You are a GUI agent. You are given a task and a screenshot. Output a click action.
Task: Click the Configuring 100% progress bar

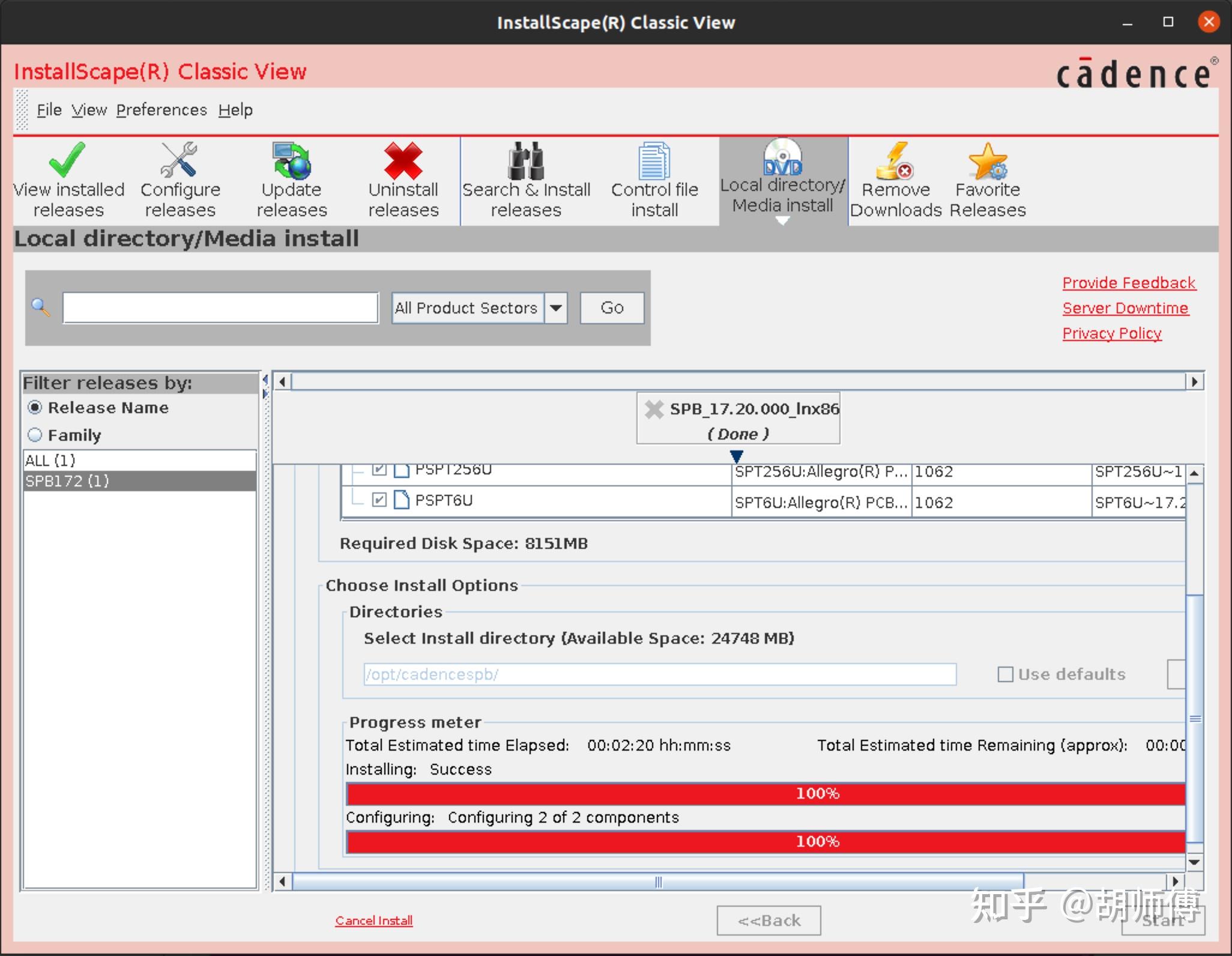766,841
